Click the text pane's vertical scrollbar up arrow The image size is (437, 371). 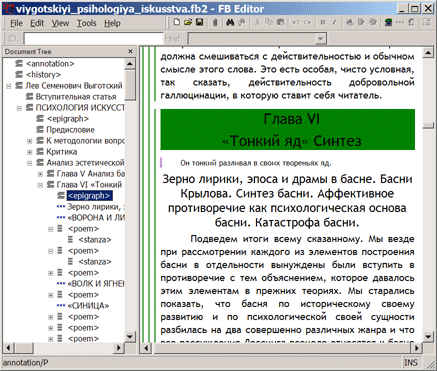(428, 52)
